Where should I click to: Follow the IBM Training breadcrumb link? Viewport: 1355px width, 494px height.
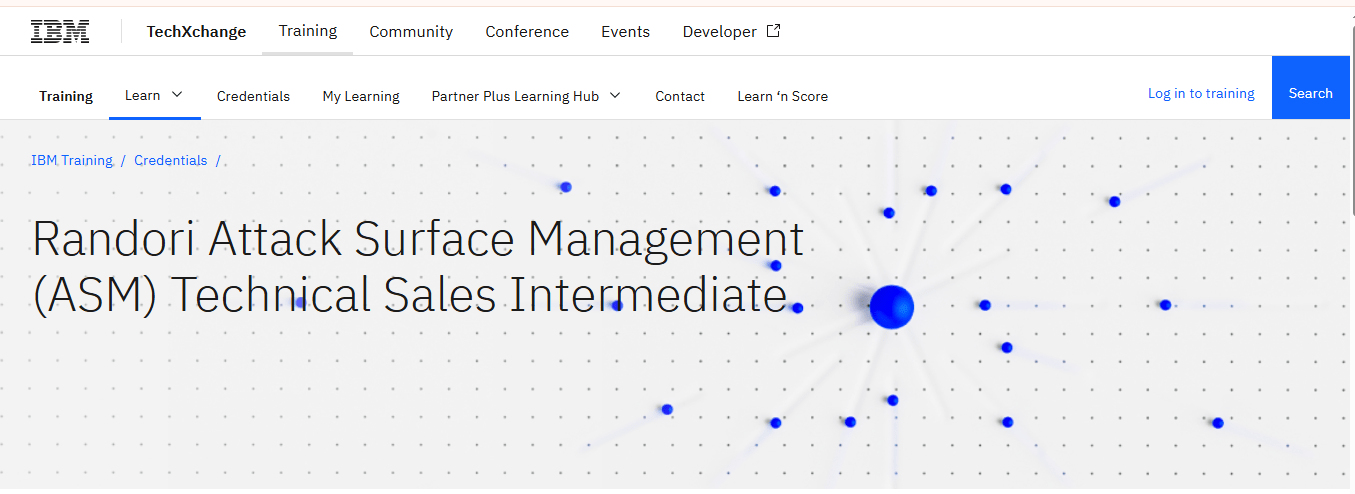point(72,160)
